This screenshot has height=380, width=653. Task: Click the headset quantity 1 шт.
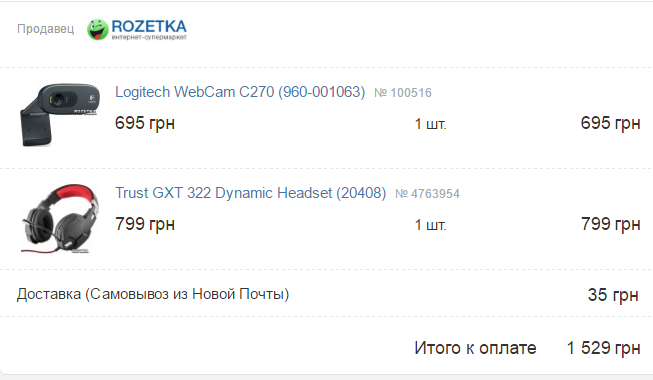[431, 225]
